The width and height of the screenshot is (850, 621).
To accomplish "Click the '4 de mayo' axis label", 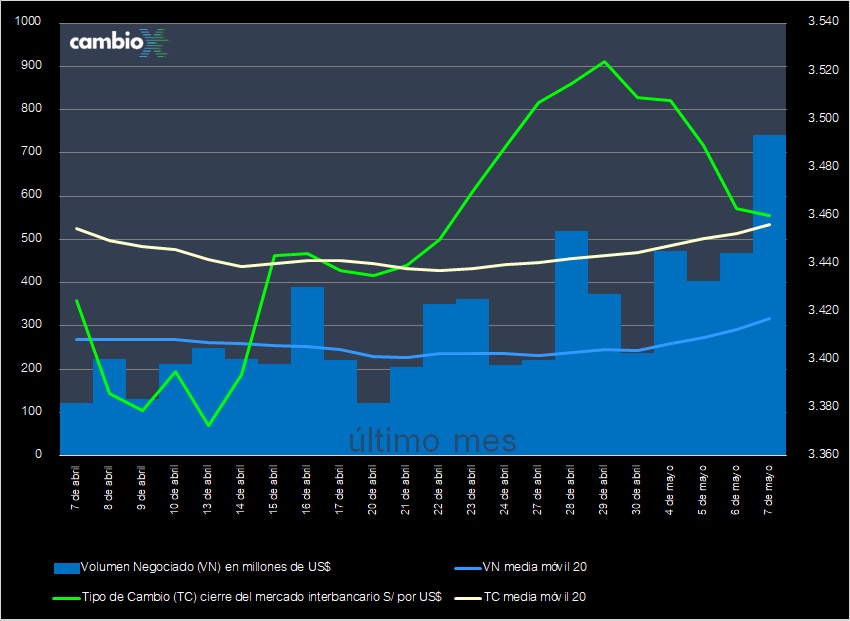I will [669, 489].
